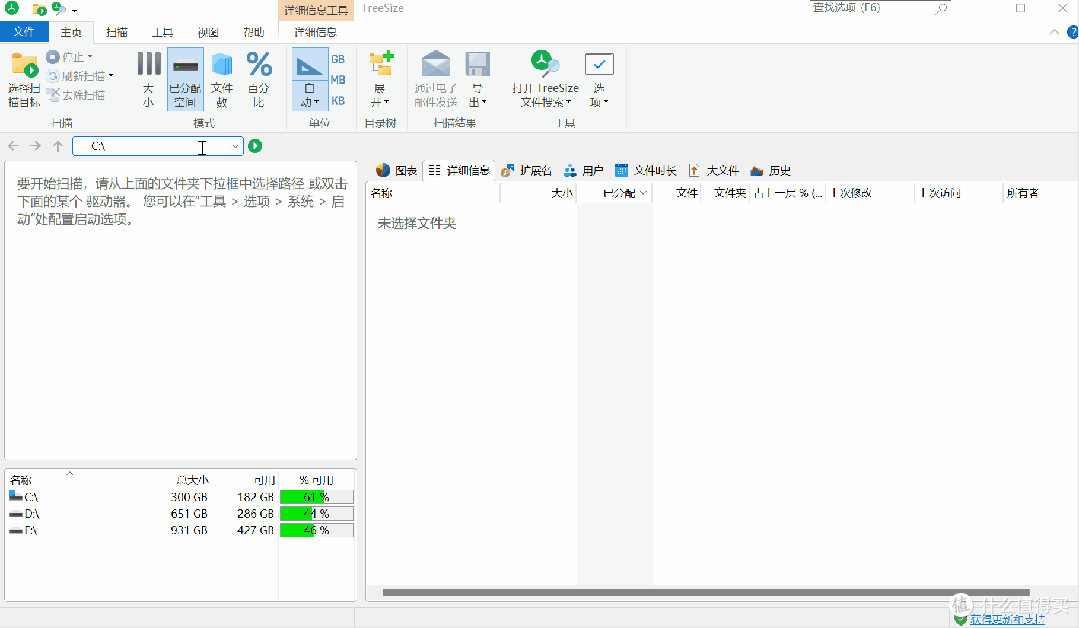This screenshot has height=628, width=1079.
Task: Open the 图表 (Chart) view tab
Action: [396, 171]
